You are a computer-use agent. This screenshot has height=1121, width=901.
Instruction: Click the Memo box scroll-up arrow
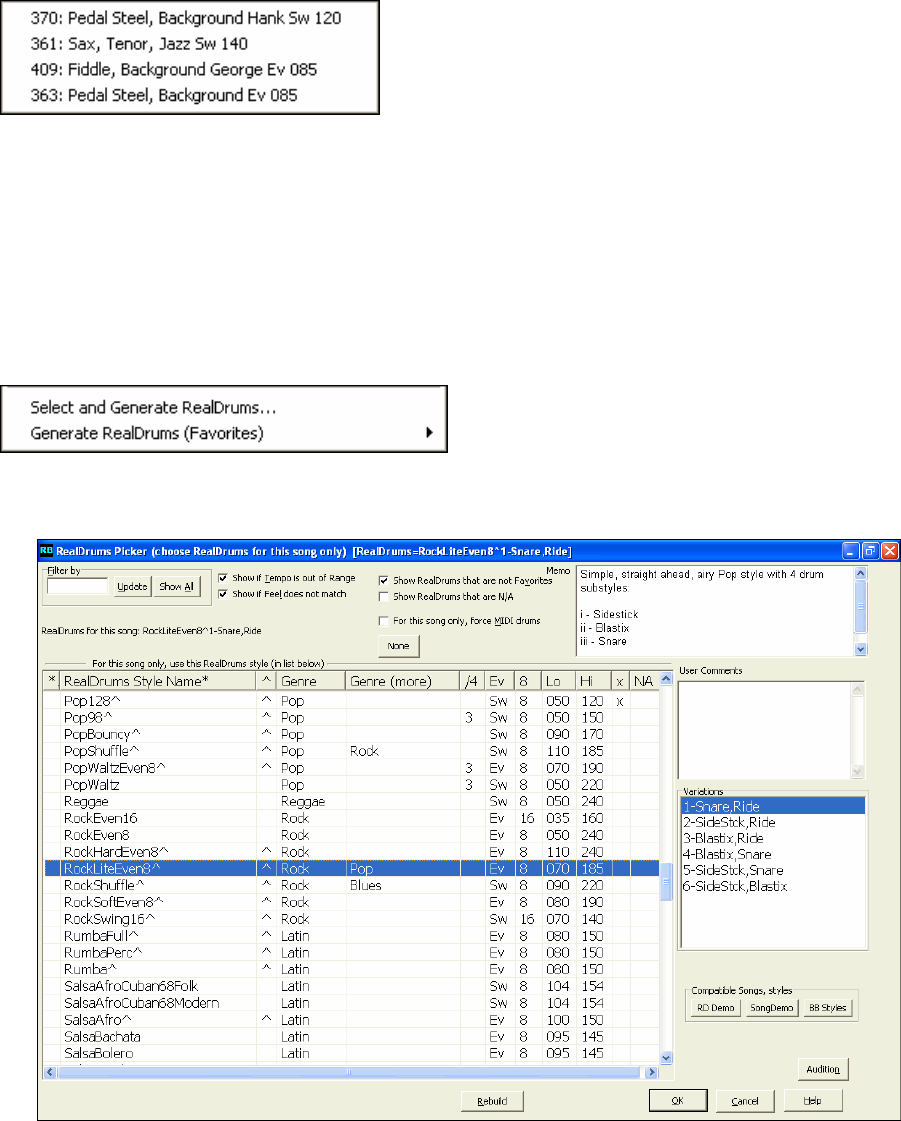(x=861, y=573)
